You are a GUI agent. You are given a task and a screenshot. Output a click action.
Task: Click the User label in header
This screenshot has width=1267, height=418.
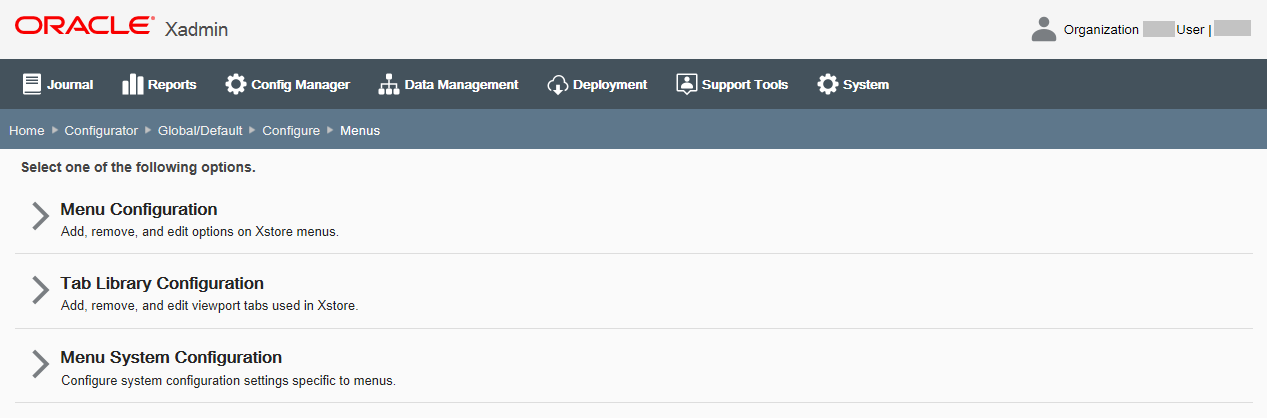[1190, 30]
